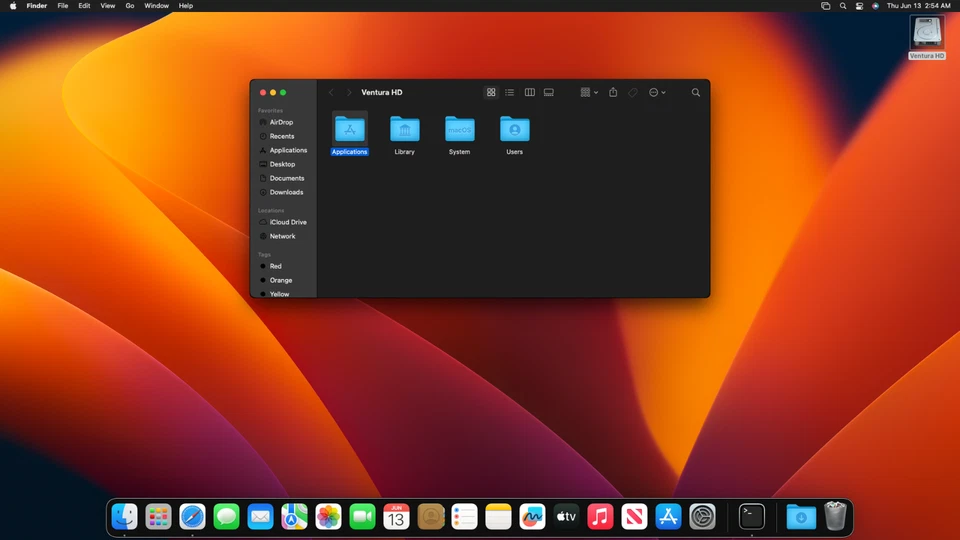Open the Apple menu
960x540 pixels.
tap(13, 6)
